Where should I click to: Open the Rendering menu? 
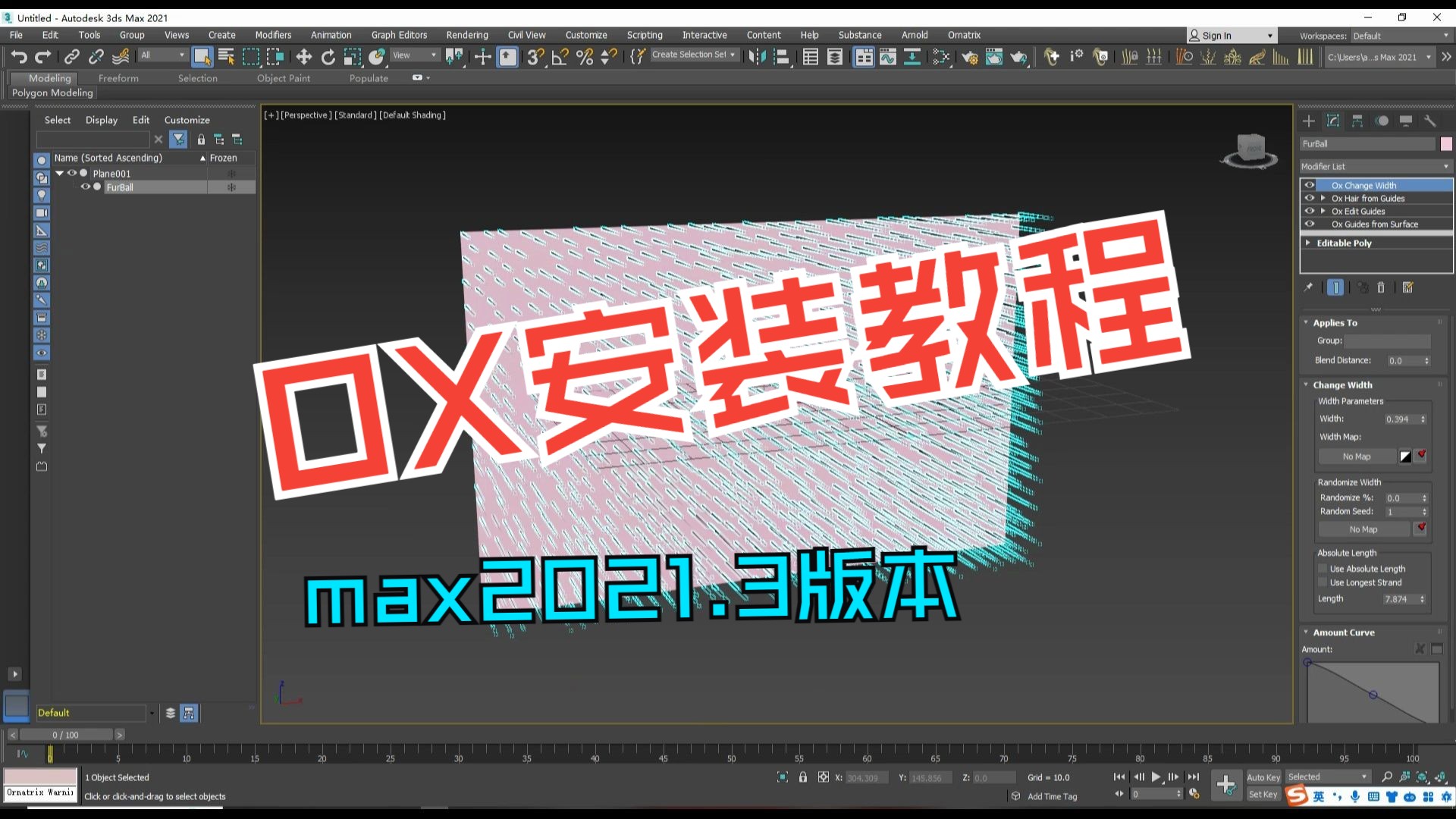(x=465, y=35)
